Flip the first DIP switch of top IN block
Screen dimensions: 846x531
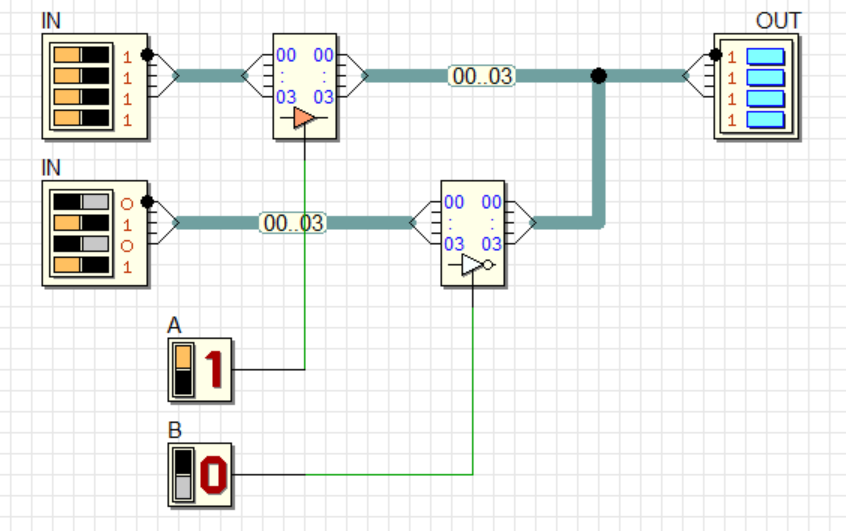coord(81,55)
